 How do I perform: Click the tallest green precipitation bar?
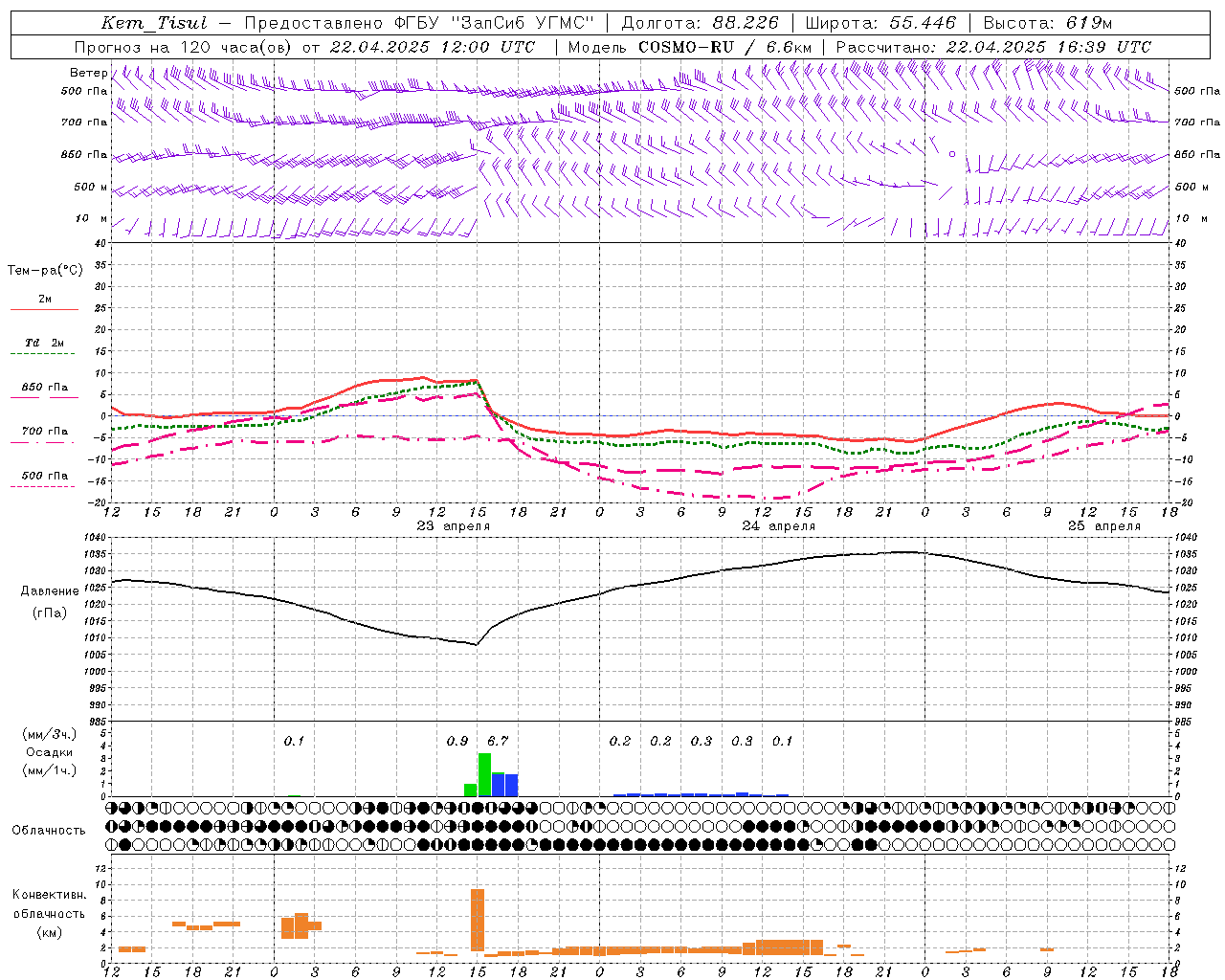(484, 775)
